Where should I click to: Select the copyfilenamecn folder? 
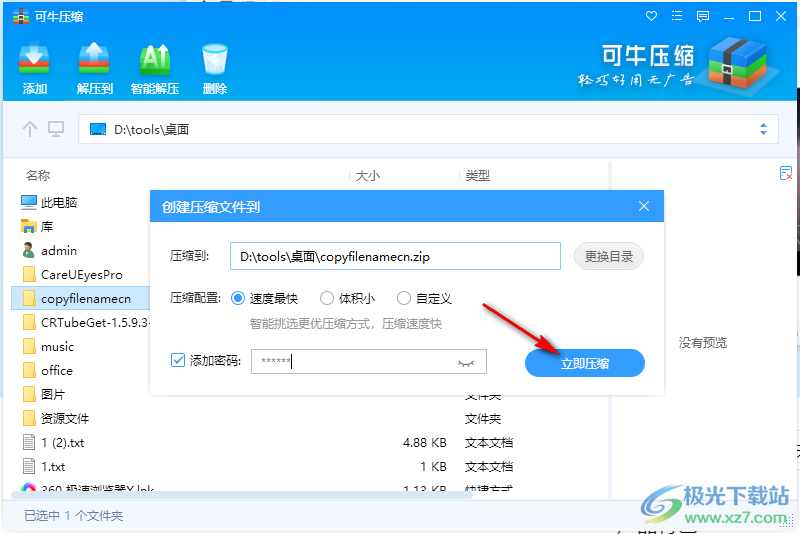click(x=81, y=298)
